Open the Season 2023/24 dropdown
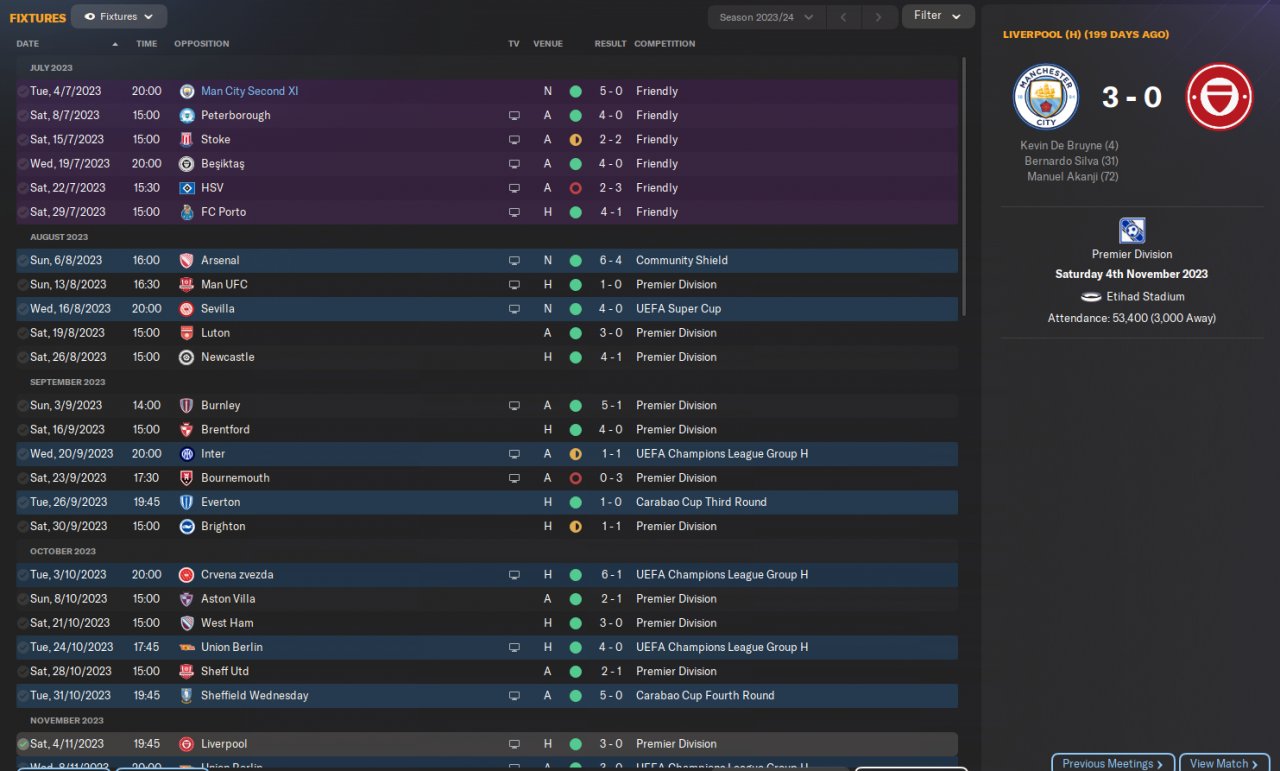The height and width of the screenshot is (771, 1280). [x=767, y=17]
